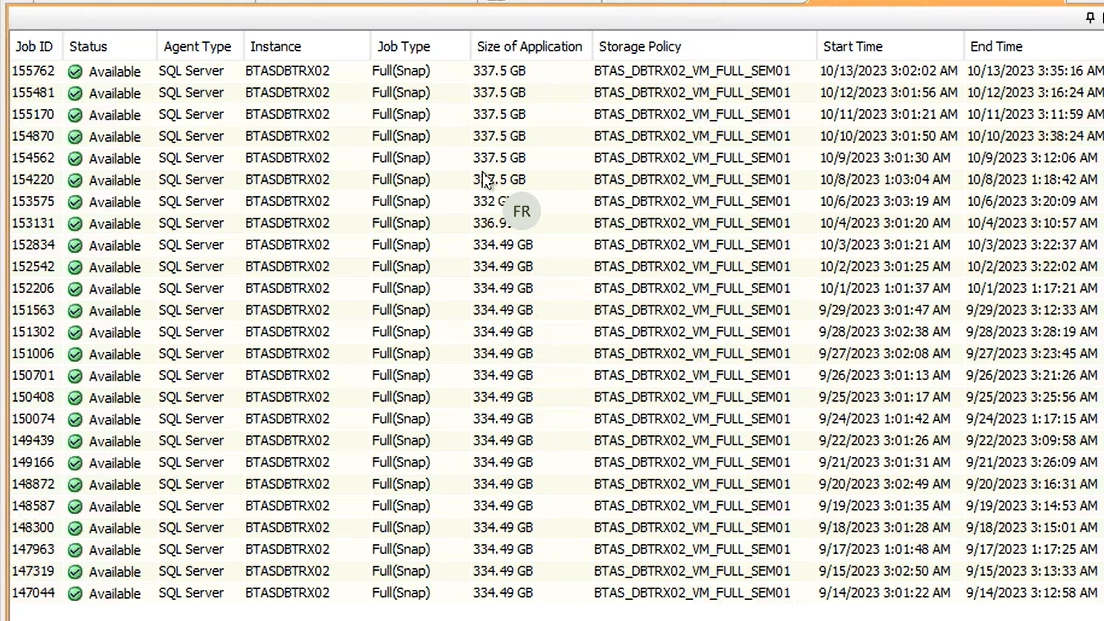
Task: Sort by the Status column header
Action: click(x=109, y=46)
